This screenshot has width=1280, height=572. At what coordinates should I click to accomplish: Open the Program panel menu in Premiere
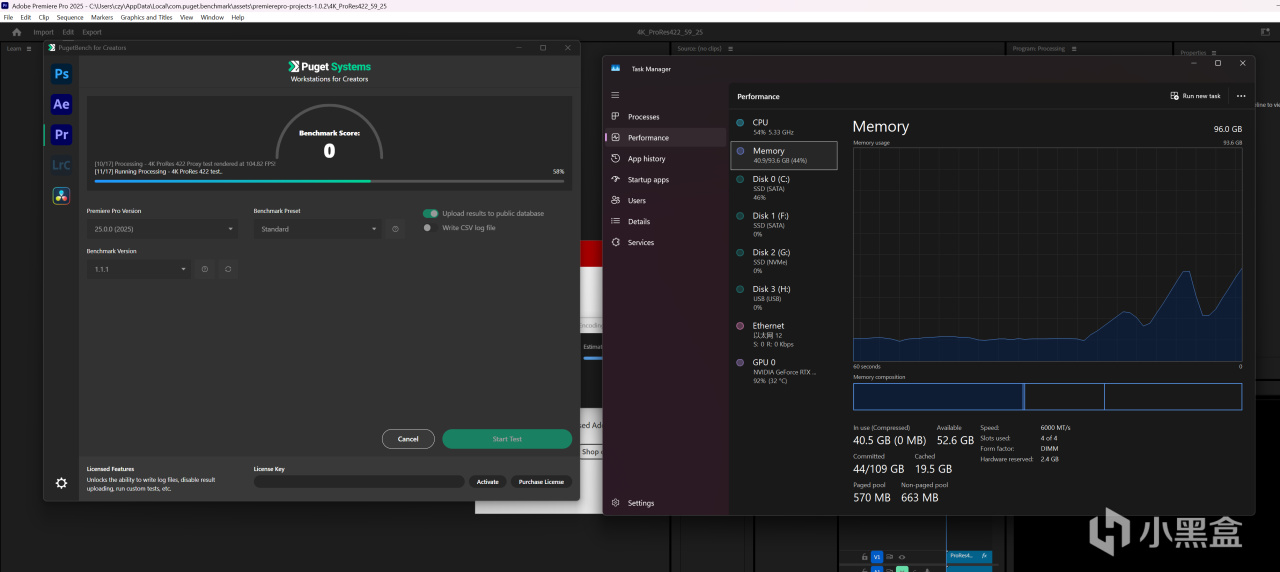click(x=1072, y=48)
